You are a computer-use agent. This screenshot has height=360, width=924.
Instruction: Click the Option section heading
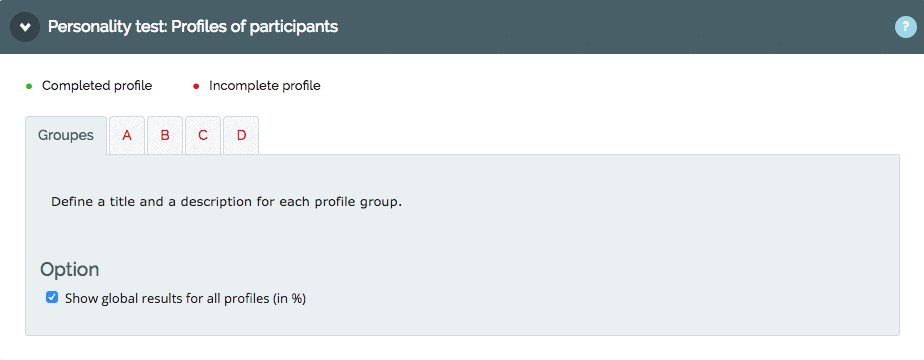pyautogui.click(x=70, y=269)
